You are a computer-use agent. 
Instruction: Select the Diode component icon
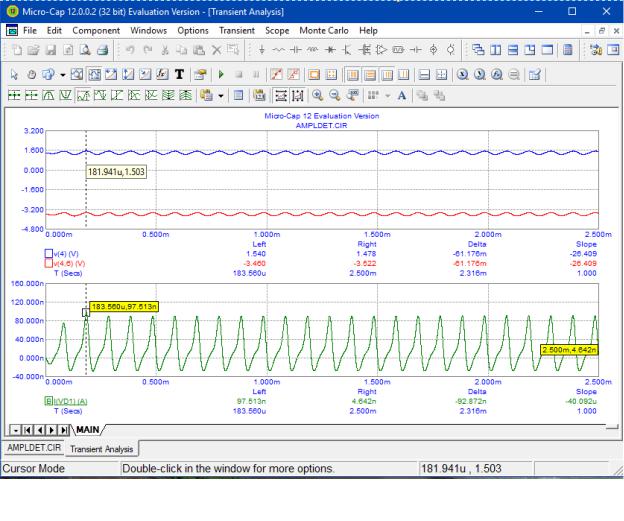(x=330, y=50)
